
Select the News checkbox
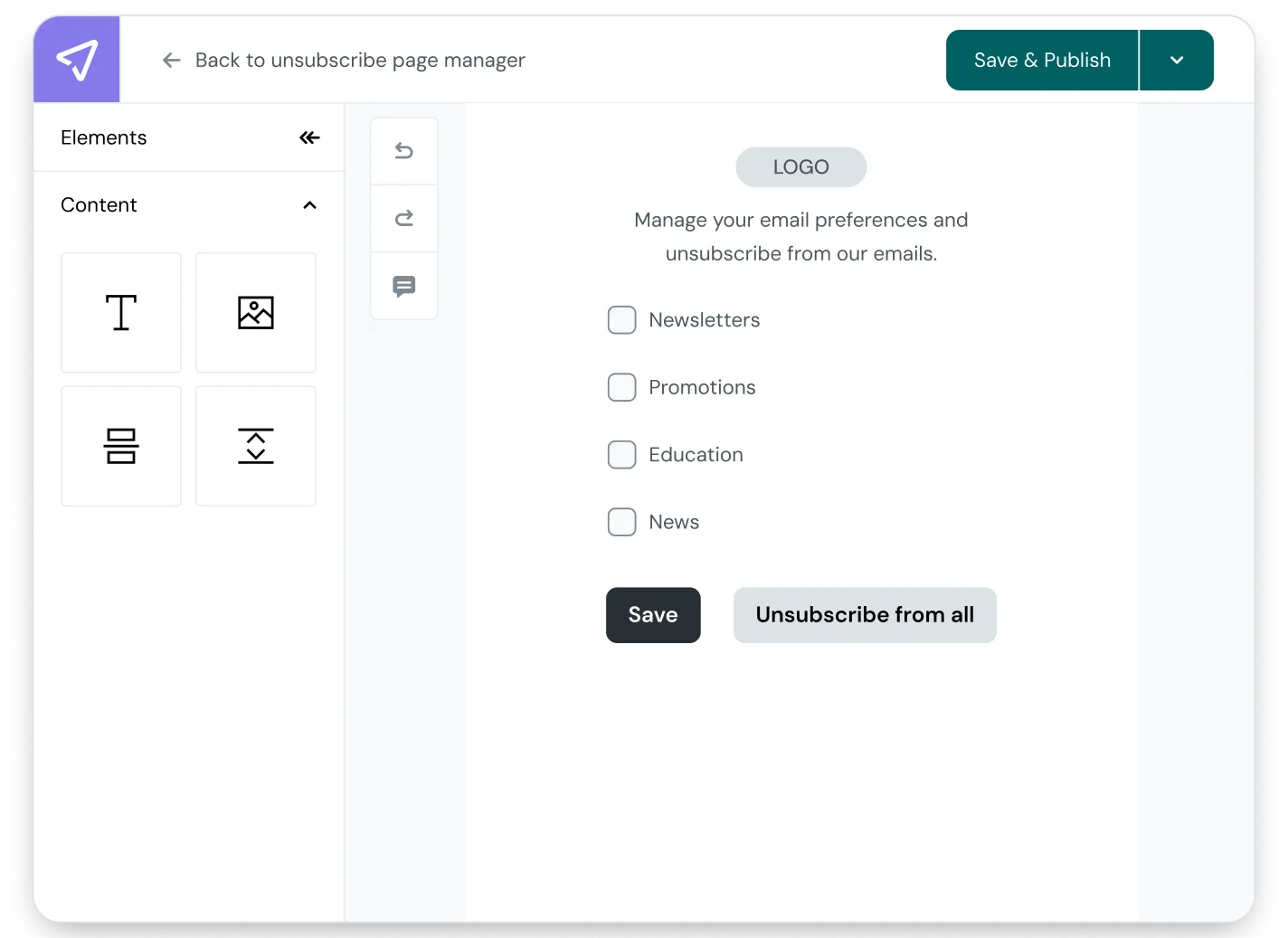(621, 522)
